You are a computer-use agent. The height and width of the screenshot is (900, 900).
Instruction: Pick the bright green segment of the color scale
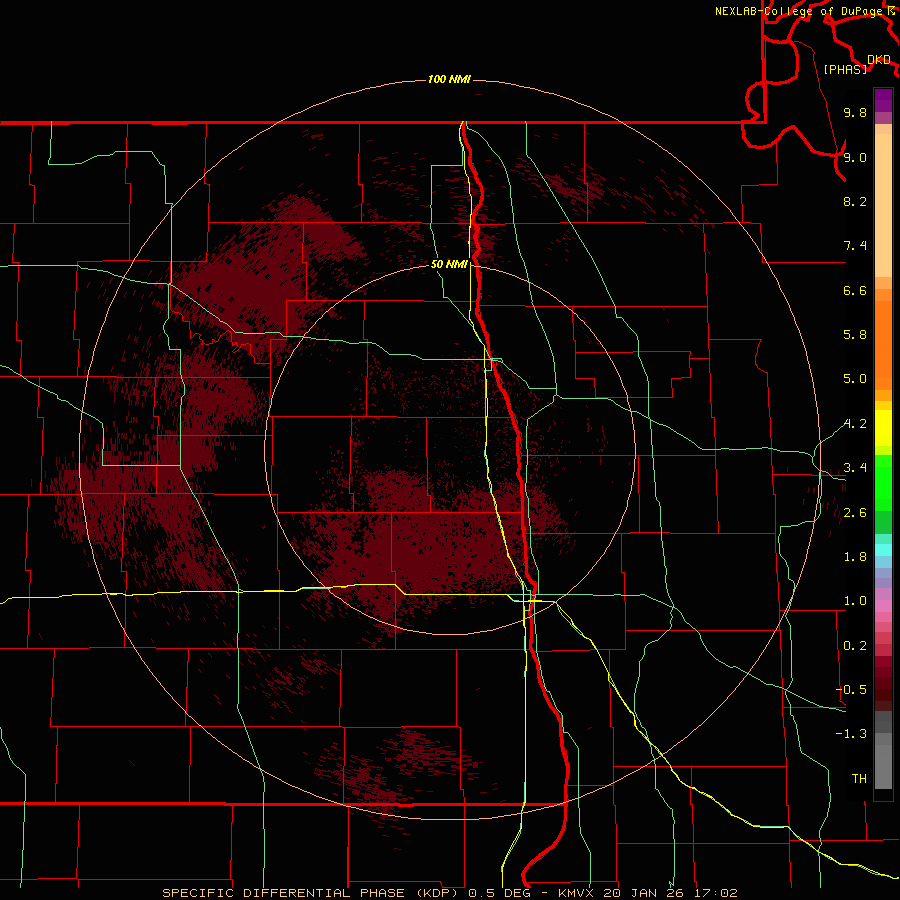[883, 482]
